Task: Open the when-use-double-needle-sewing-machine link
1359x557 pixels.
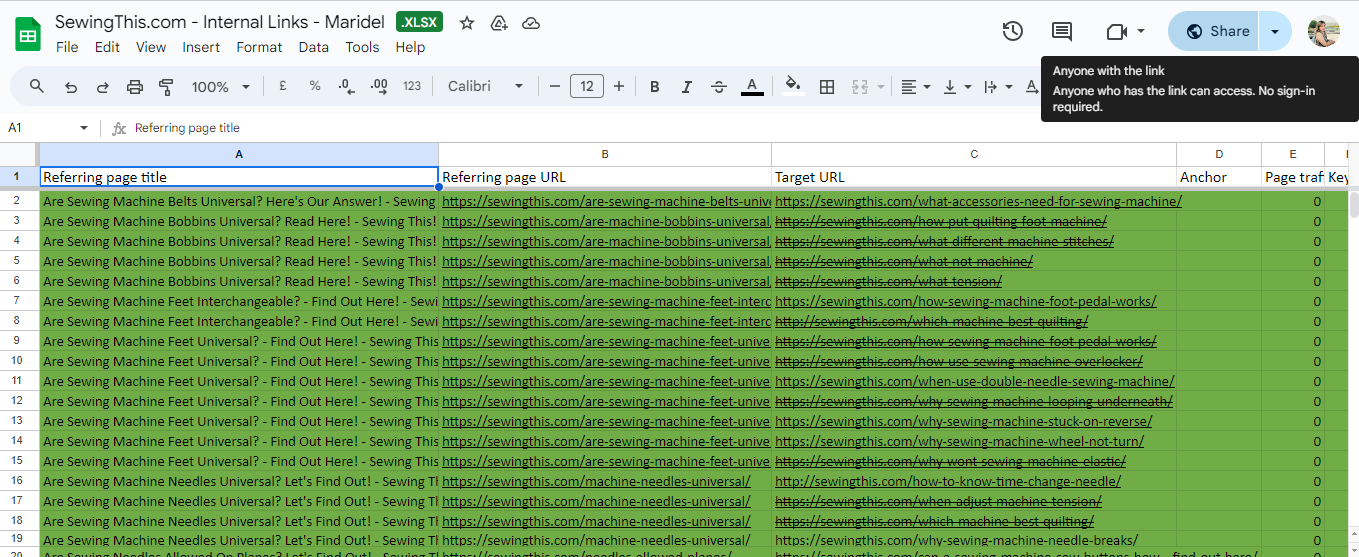Action: pyautogui.click(x=975, y=381)
